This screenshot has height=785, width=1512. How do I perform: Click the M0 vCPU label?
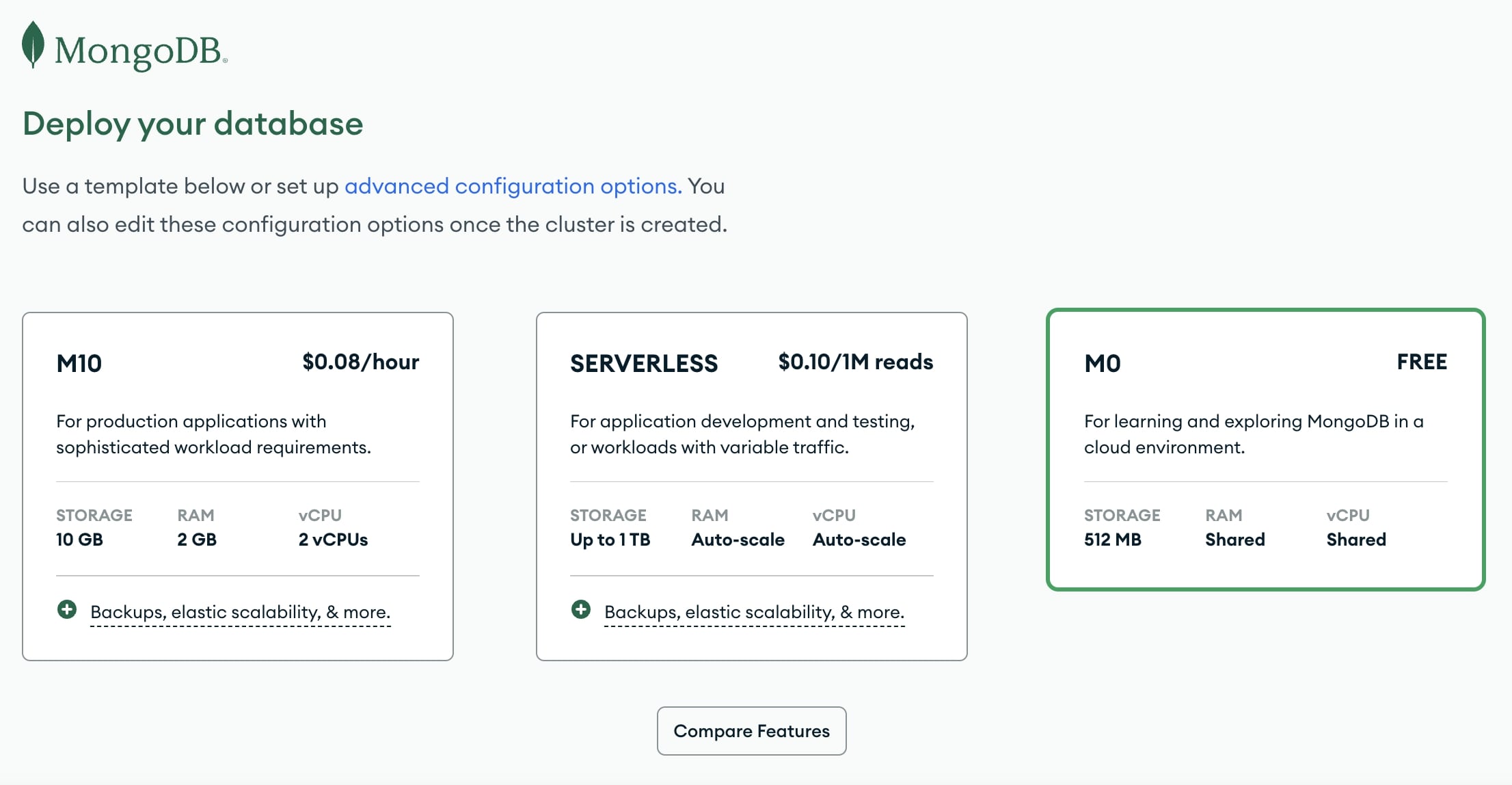1348,515
